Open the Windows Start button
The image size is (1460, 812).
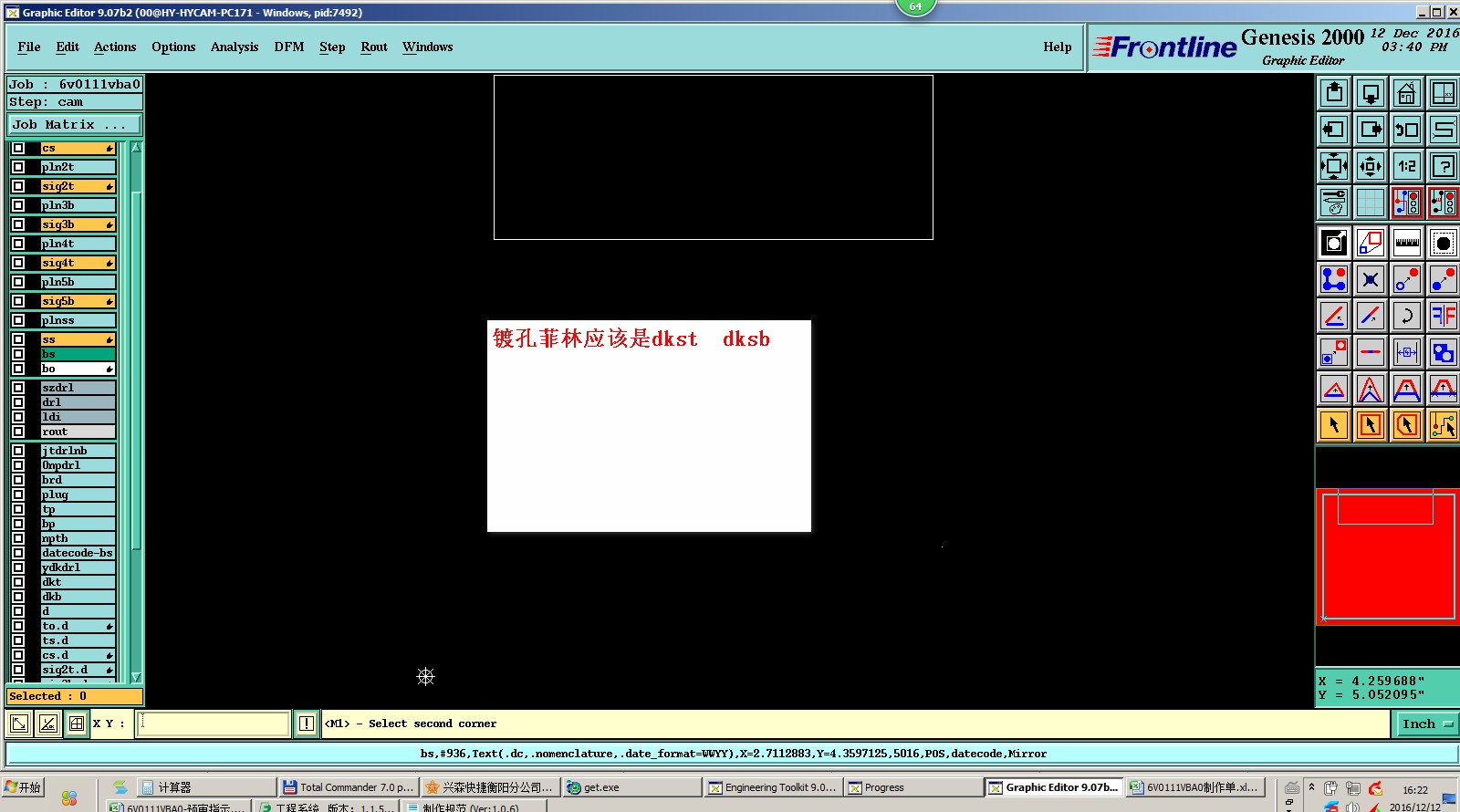(24, 787)
